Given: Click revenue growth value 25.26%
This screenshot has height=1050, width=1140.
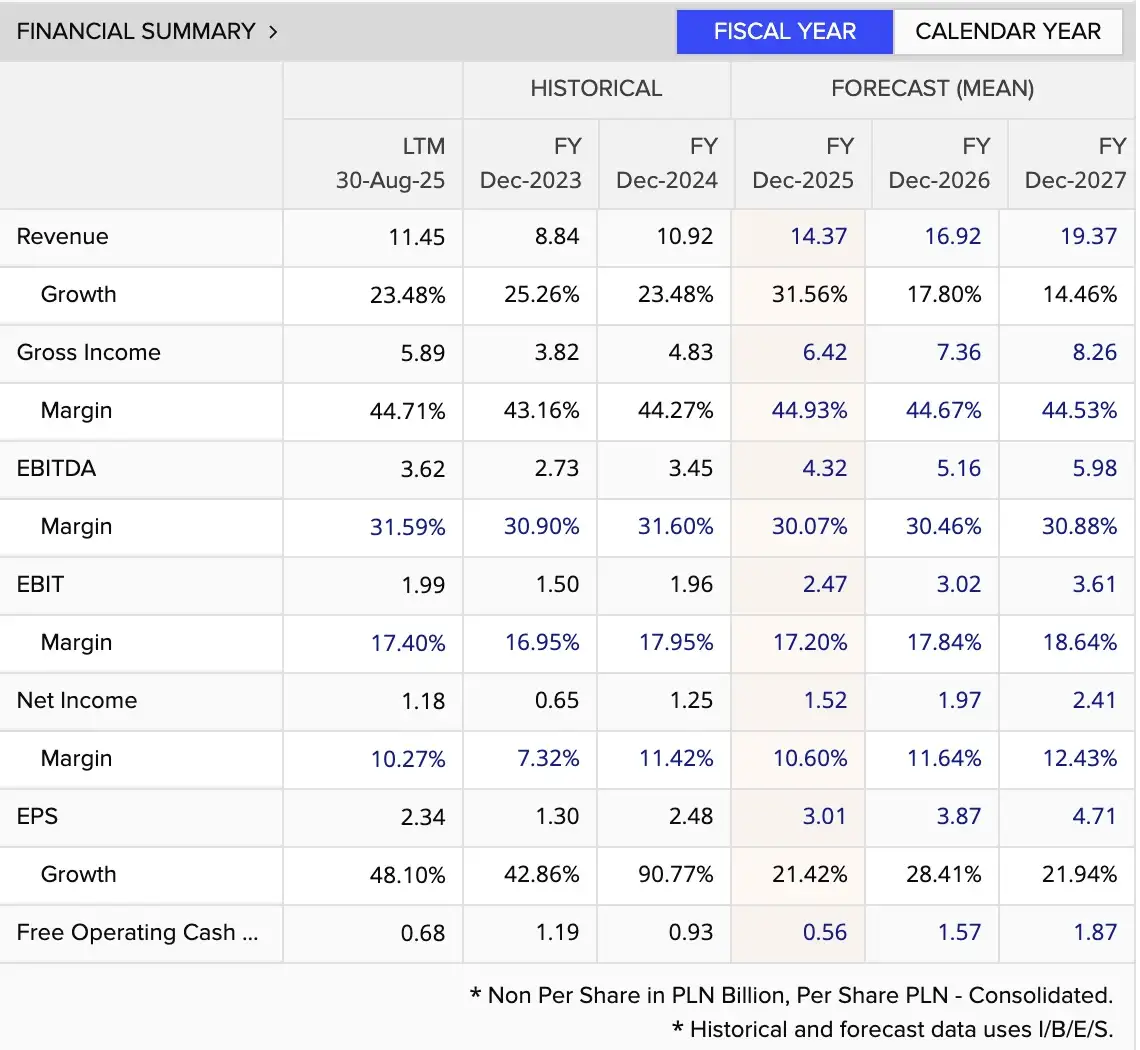Looking at the screenshot, I should point(542,294).
